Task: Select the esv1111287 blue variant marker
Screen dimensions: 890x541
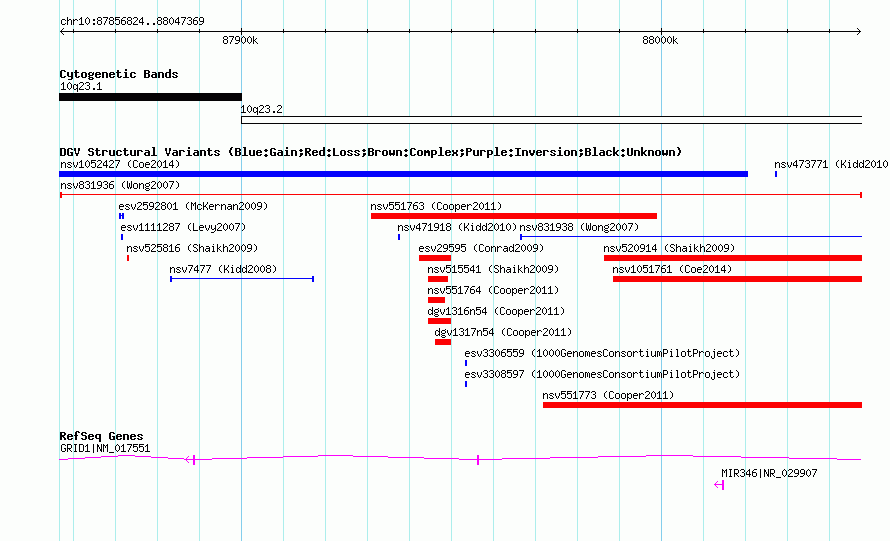Action: click(x=121, y=237)
